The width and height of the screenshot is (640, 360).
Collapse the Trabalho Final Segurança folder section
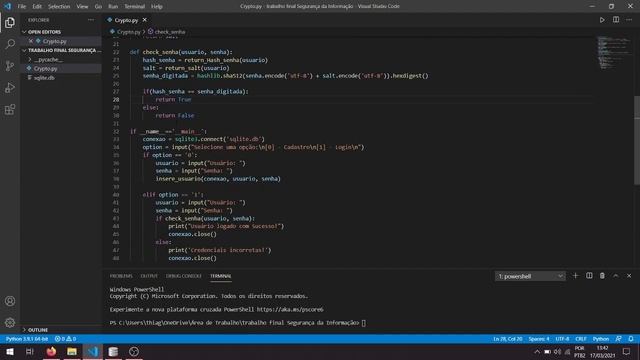click(61, 50)
